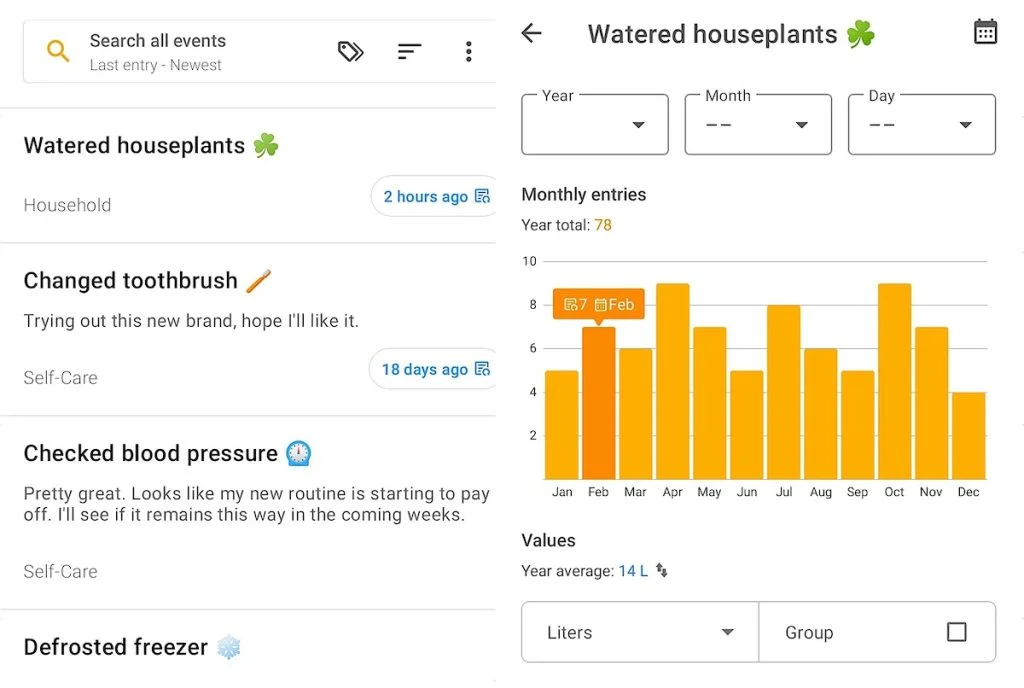The height and width of the screenshot is (688, 1024).
Task: Select the December bar in the chart
Action: (968, 435)
